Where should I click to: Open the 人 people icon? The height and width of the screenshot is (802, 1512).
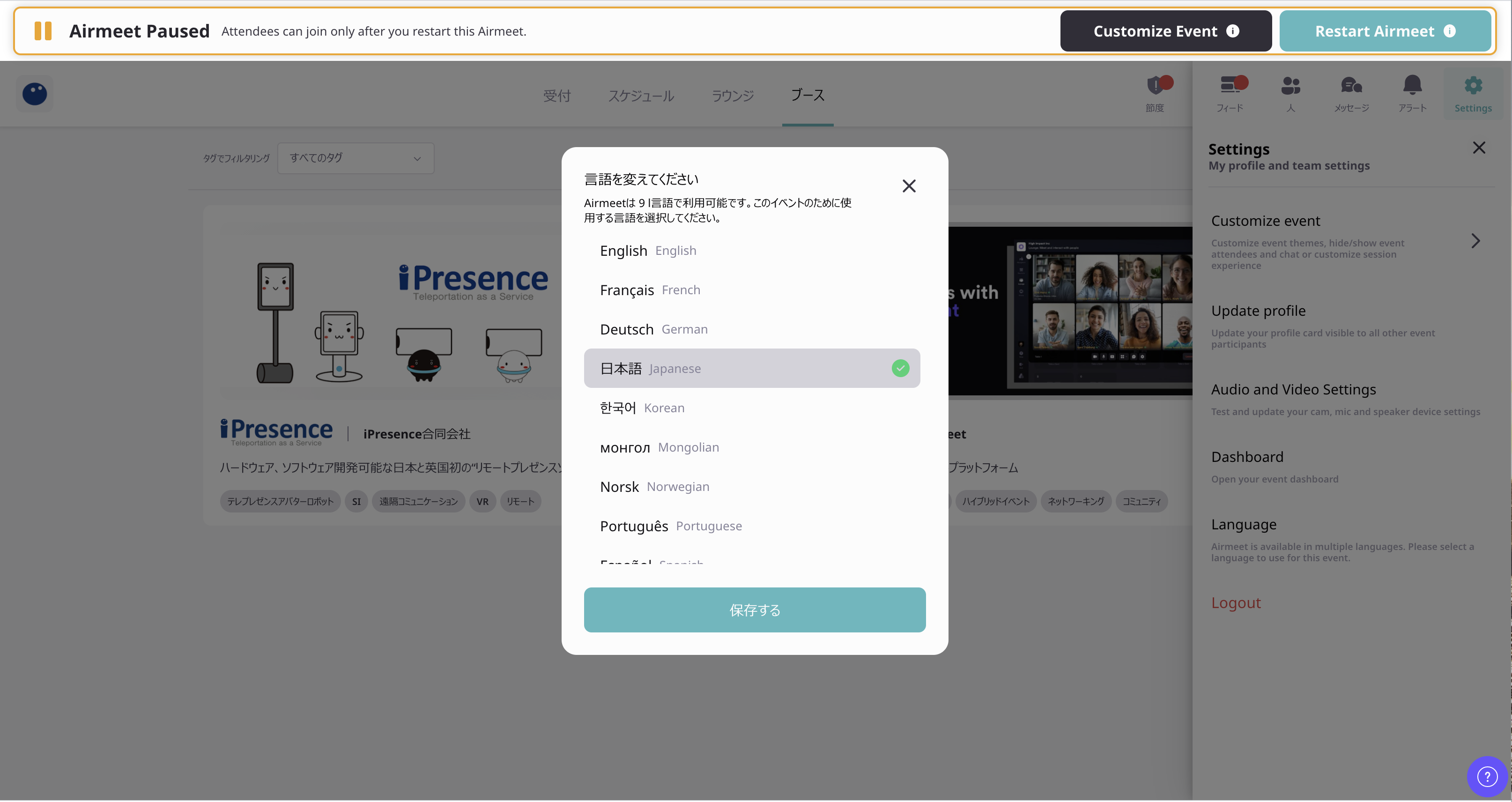1291,86
